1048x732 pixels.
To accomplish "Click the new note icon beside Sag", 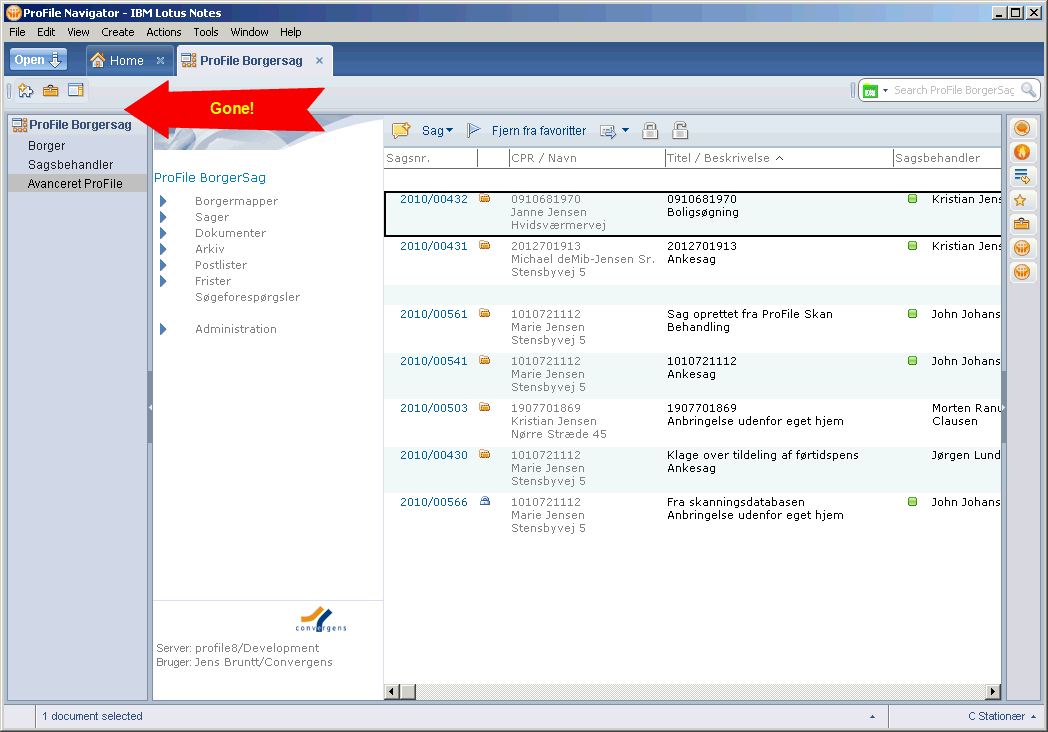I will click(401, 131).
